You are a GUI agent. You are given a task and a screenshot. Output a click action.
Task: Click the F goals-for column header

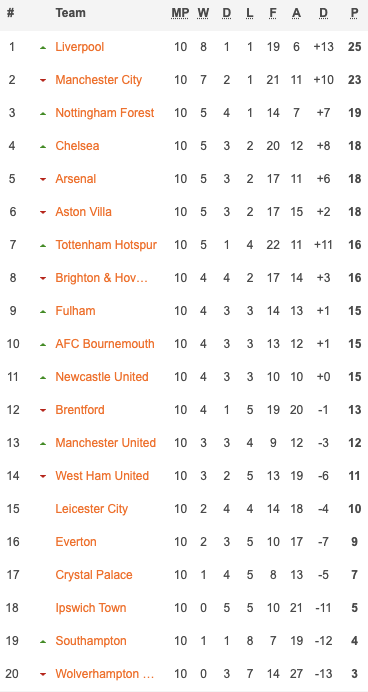pyautogui.click(x=273, y=13)
